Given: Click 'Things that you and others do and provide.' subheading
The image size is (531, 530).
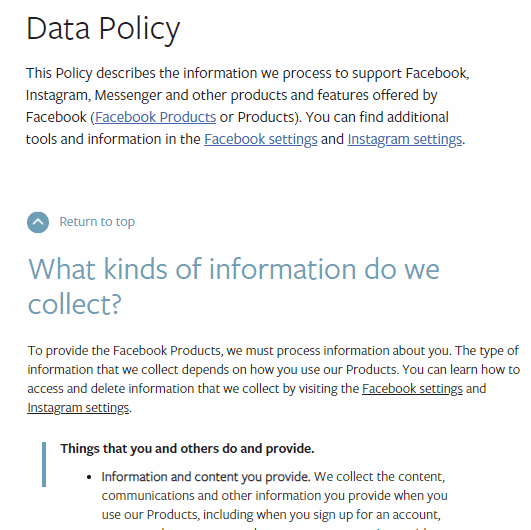Looking at the screenshot, I should 187,448.
